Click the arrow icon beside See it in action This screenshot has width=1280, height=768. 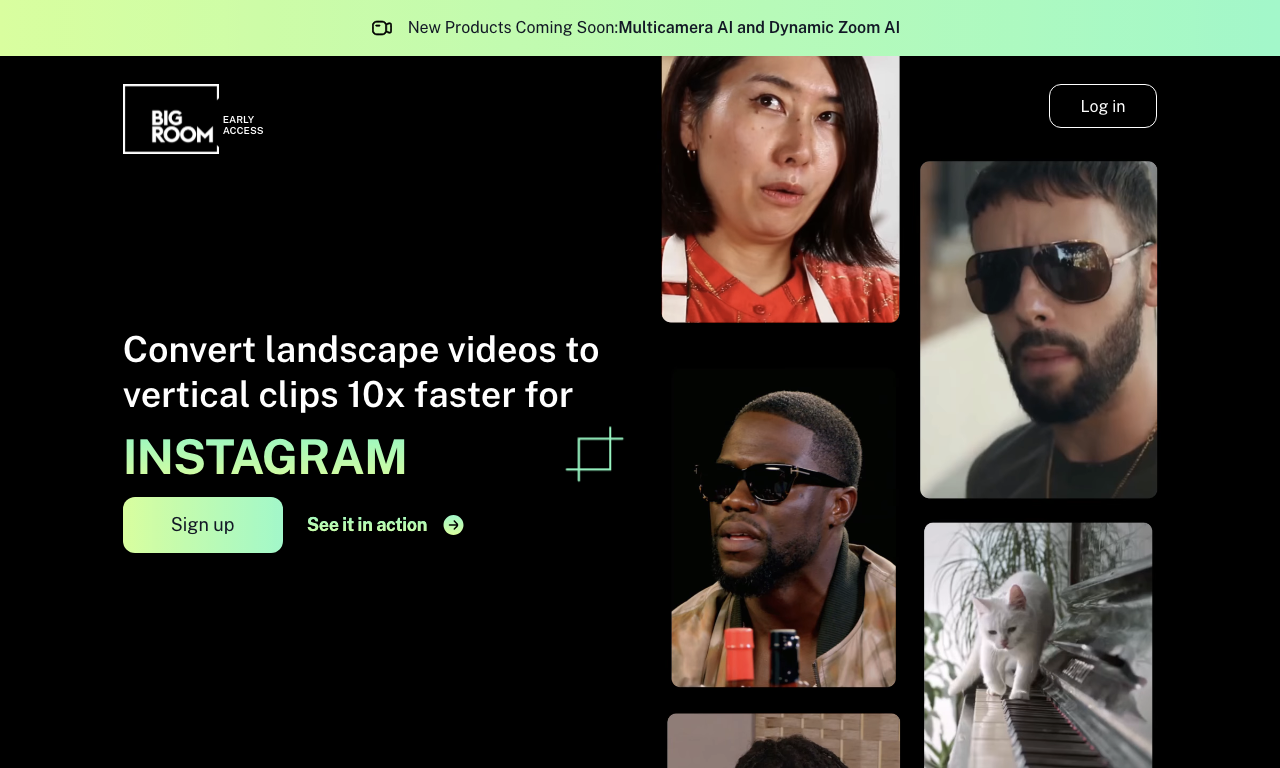click(453, 525)
